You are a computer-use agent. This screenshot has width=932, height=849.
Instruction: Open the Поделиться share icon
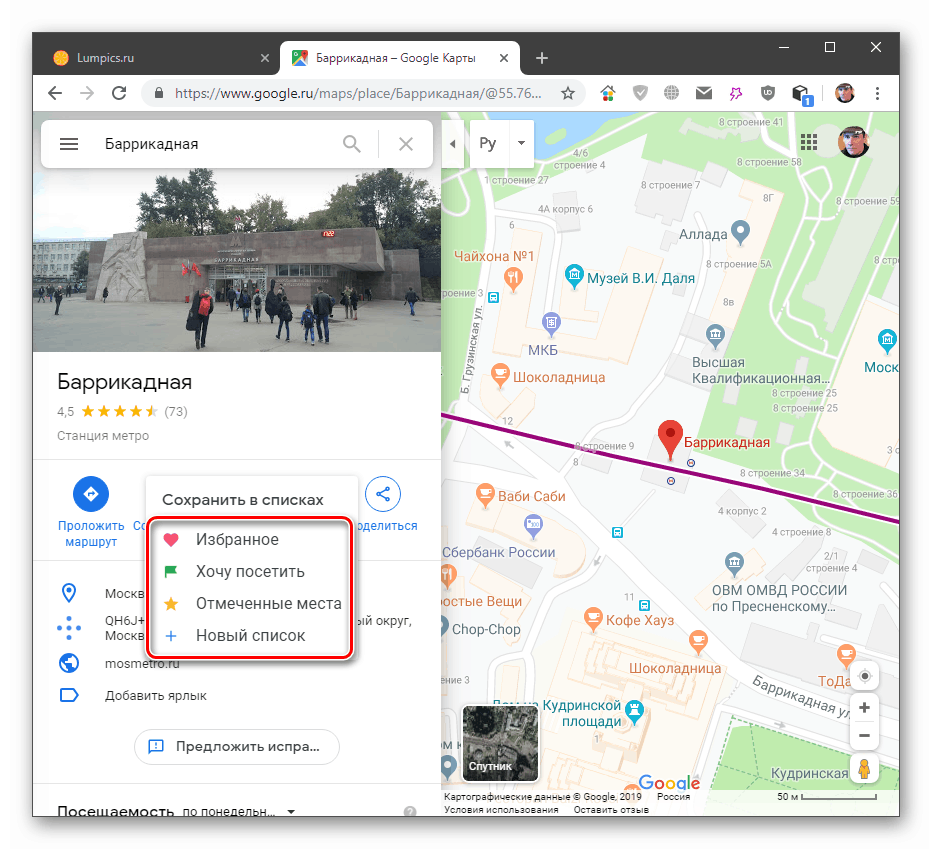tap(383, 494)
